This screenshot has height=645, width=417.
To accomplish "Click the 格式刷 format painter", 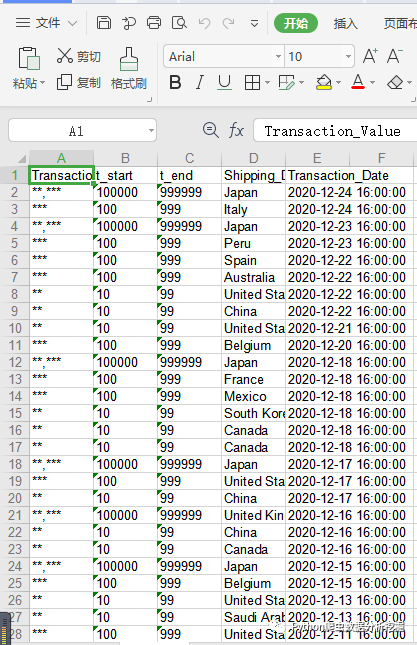I will pos(129,68).
